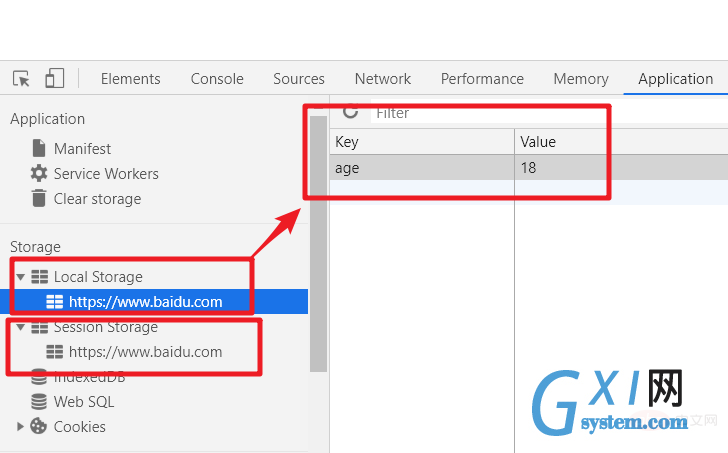Switch to the Elements tab
The width and height of the screenshot is (728, 453).
click(x=130, y=78)
